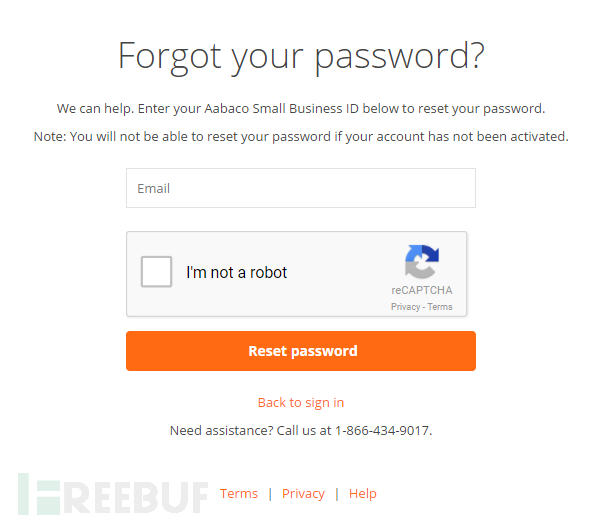Focus the Email input field
600x522 pixels.
click(301, 188)
